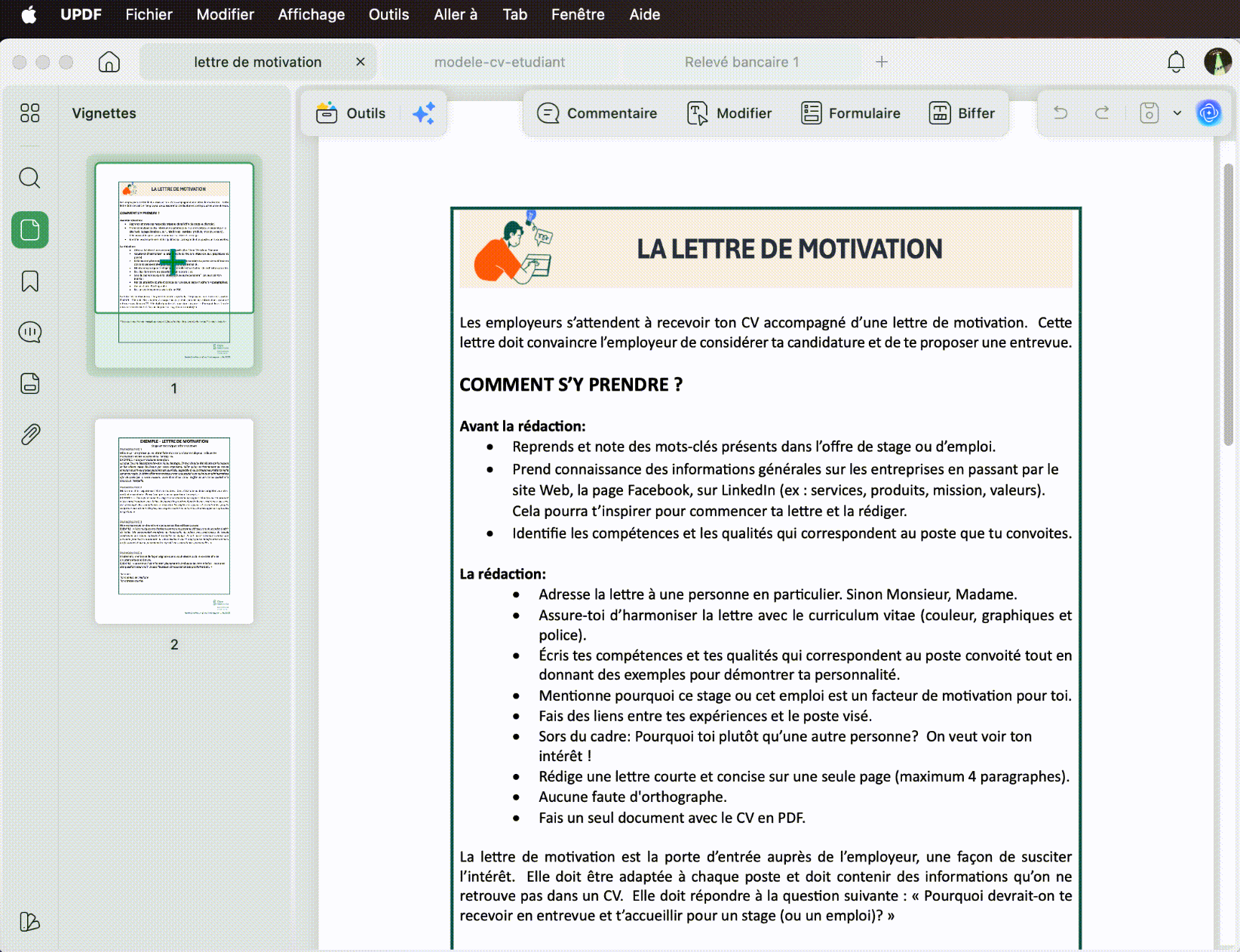This screenshot has width=1240, height=952.
Task: Open the Aller à menu
Action: click(x=456, y=14)
